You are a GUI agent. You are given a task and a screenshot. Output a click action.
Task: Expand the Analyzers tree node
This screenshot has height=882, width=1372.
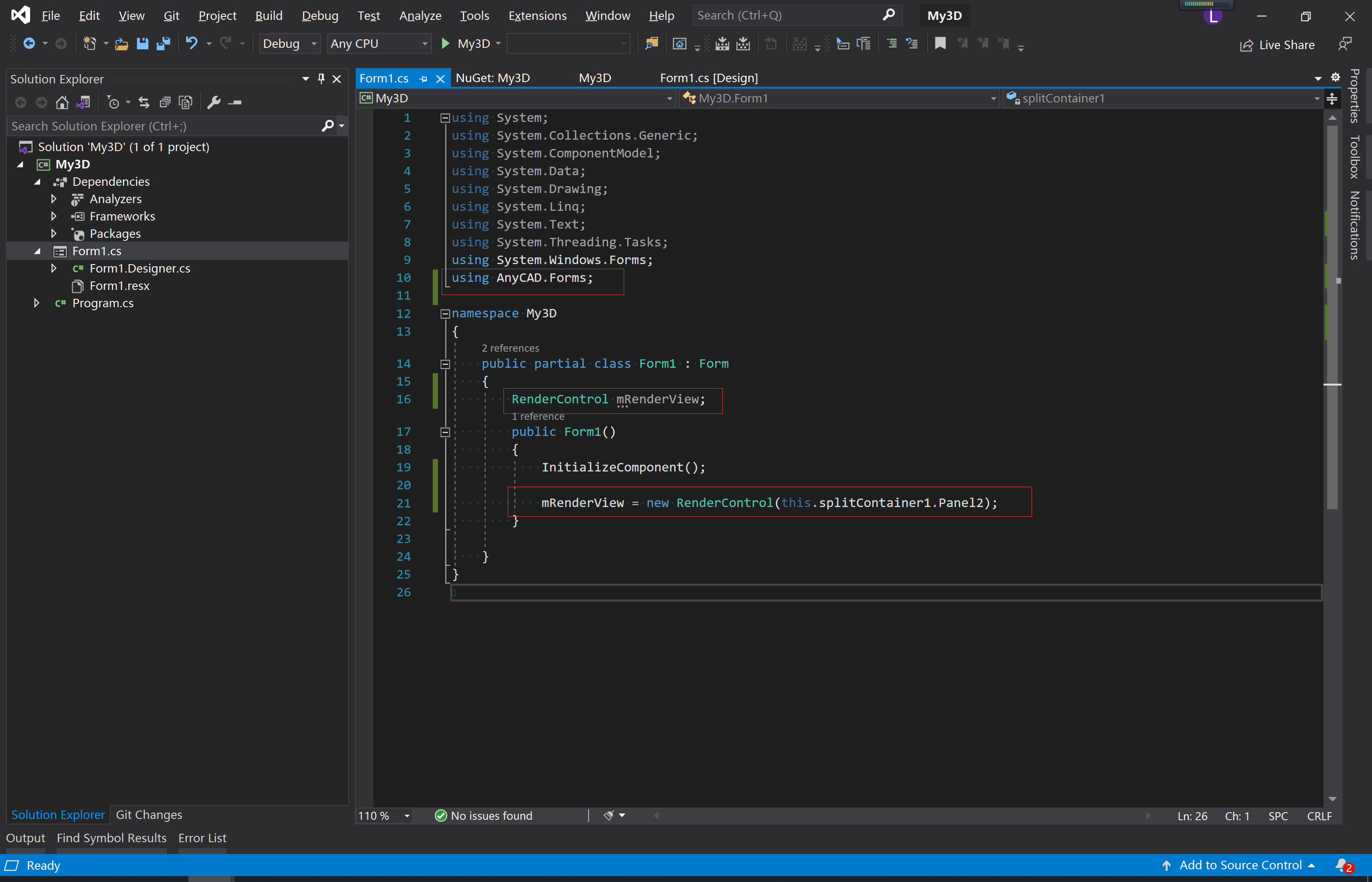point(54,199)
